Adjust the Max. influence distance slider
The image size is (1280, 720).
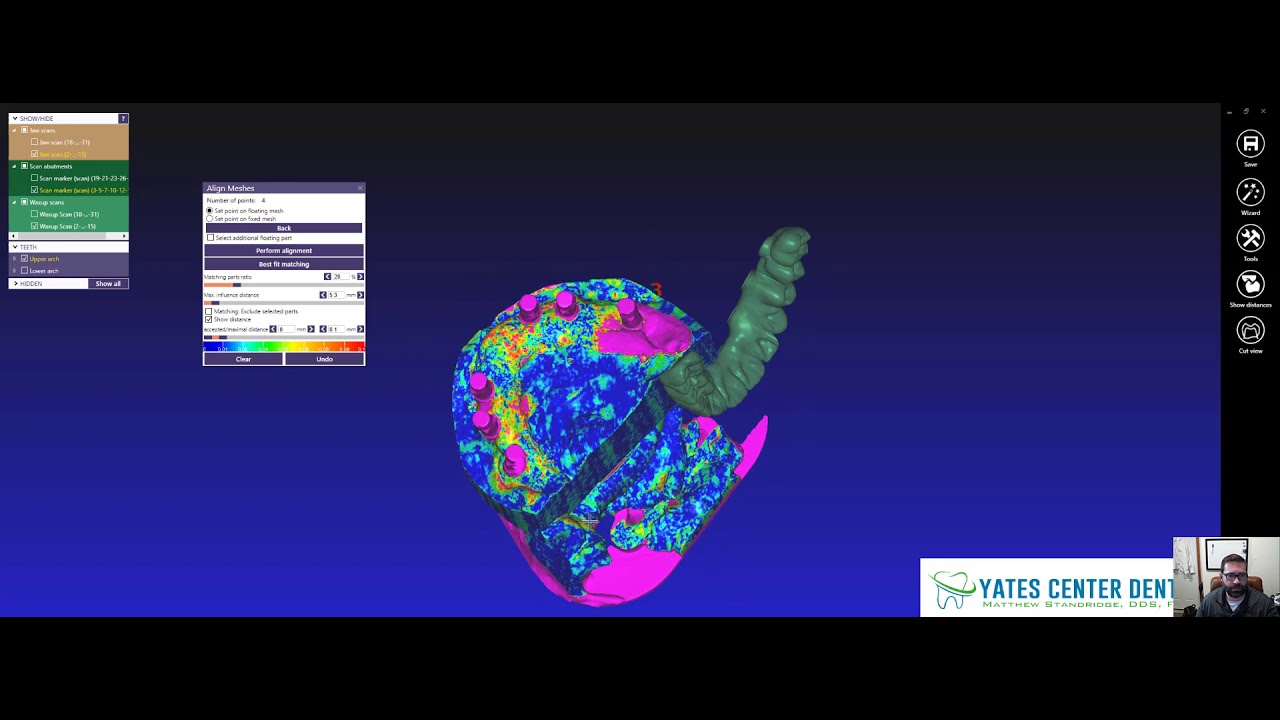215,303
